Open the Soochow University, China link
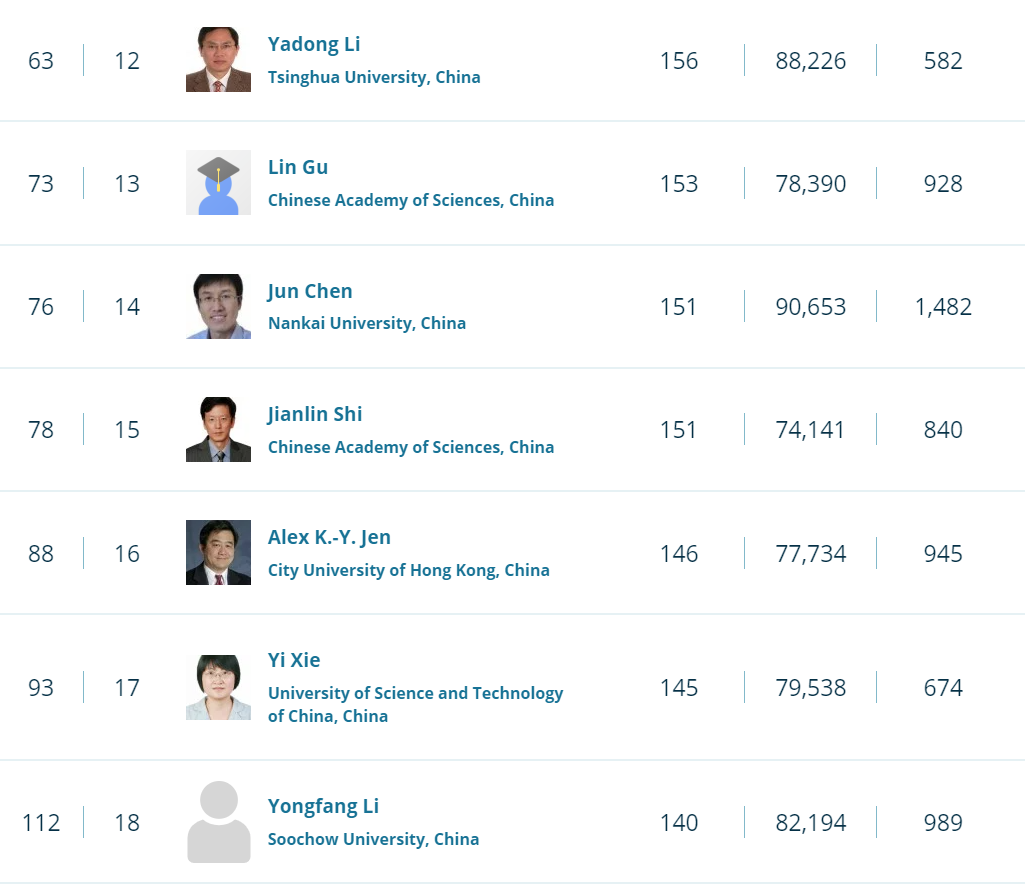 [373, 839]
